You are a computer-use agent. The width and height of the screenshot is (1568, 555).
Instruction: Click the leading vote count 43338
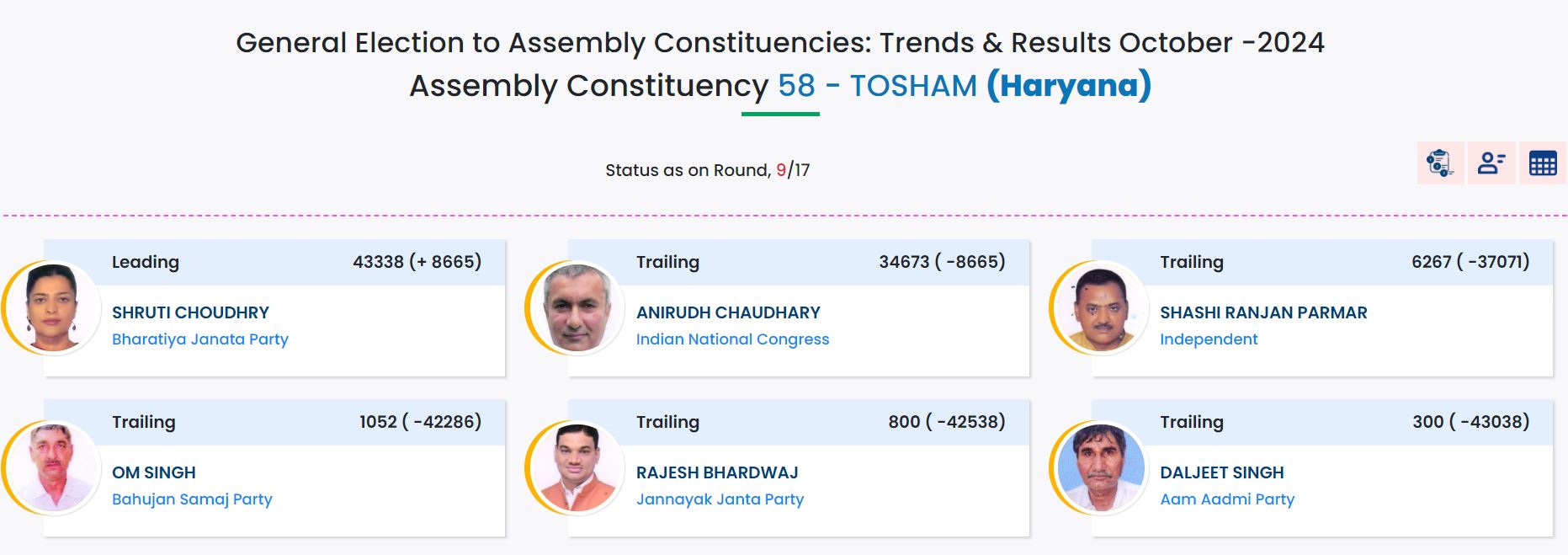coord(379,262)
